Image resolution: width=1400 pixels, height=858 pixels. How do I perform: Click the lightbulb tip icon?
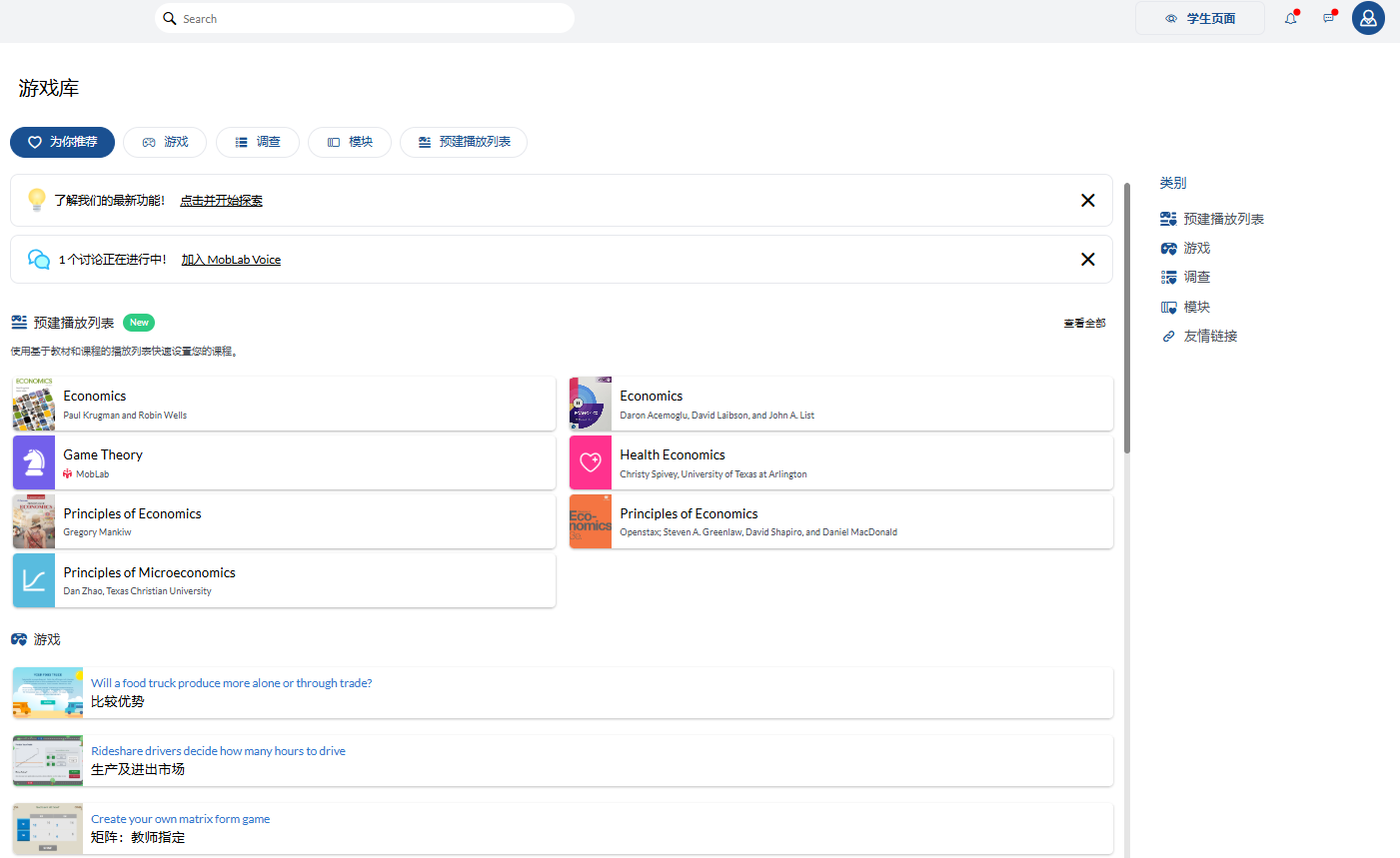tap(37, 200)
